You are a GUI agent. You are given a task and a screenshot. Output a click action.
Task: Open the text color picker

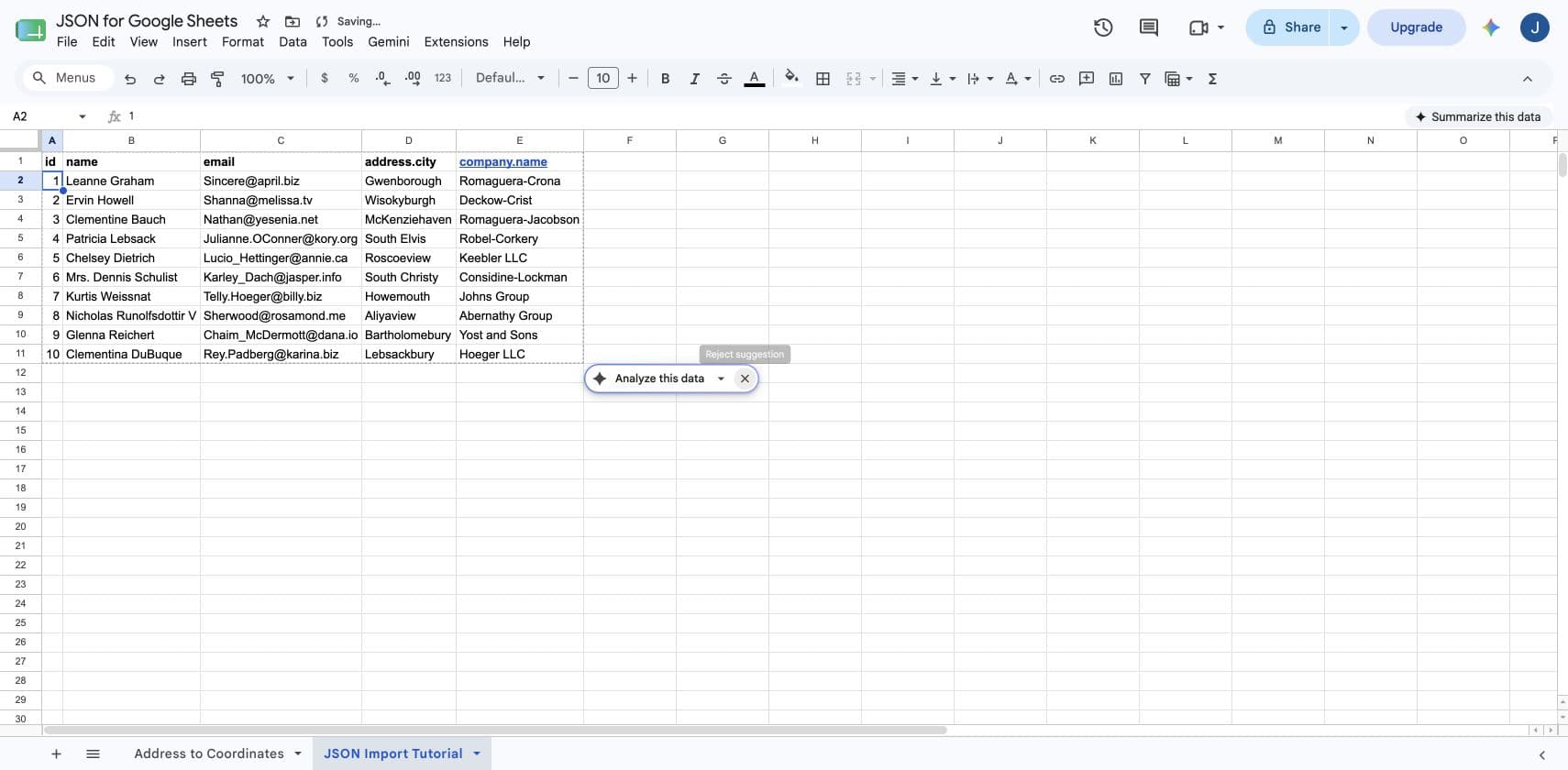click(754, 79)
